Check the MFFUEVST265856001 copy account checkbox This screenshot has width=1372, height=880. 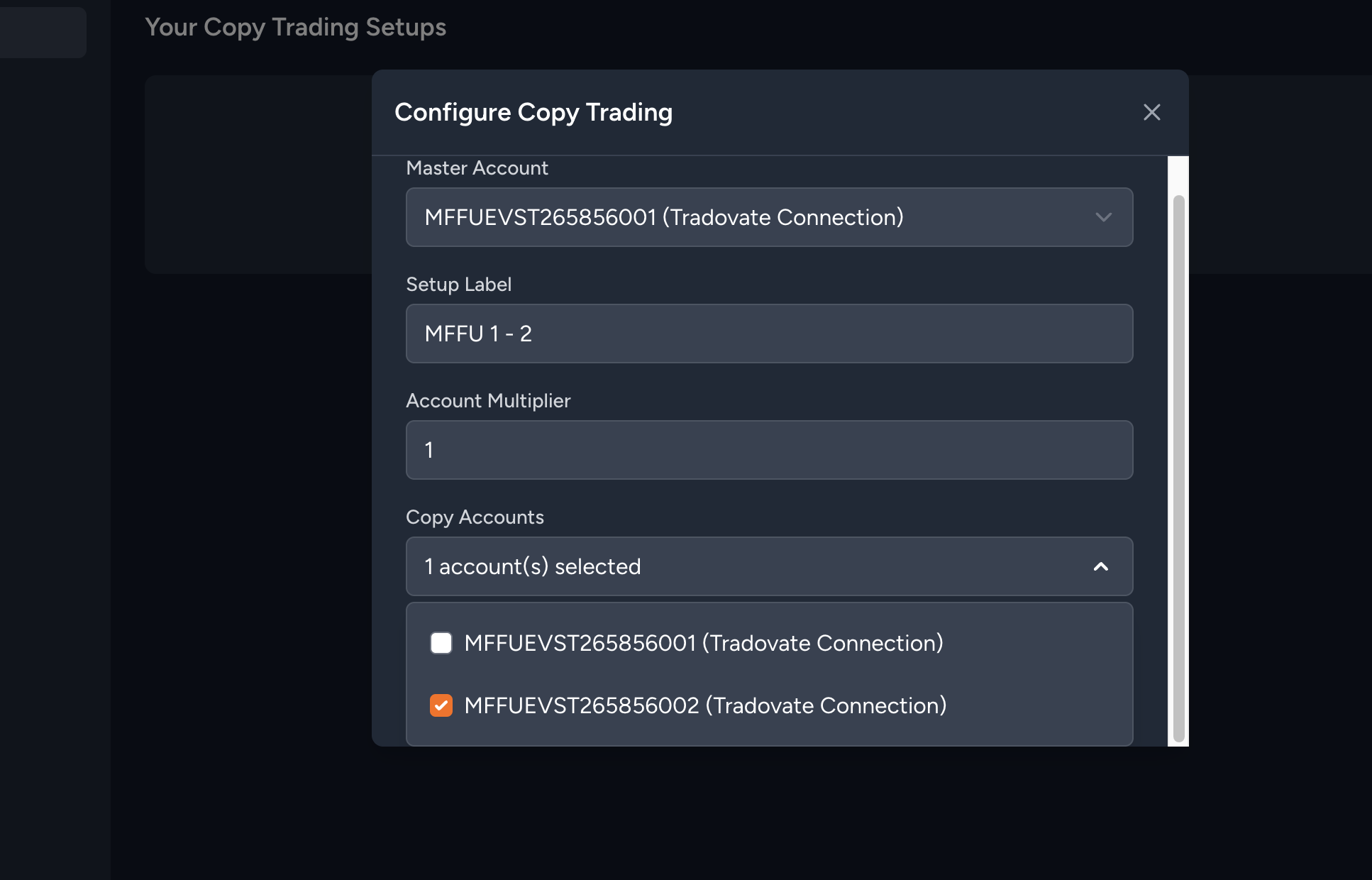coord(441,643)
